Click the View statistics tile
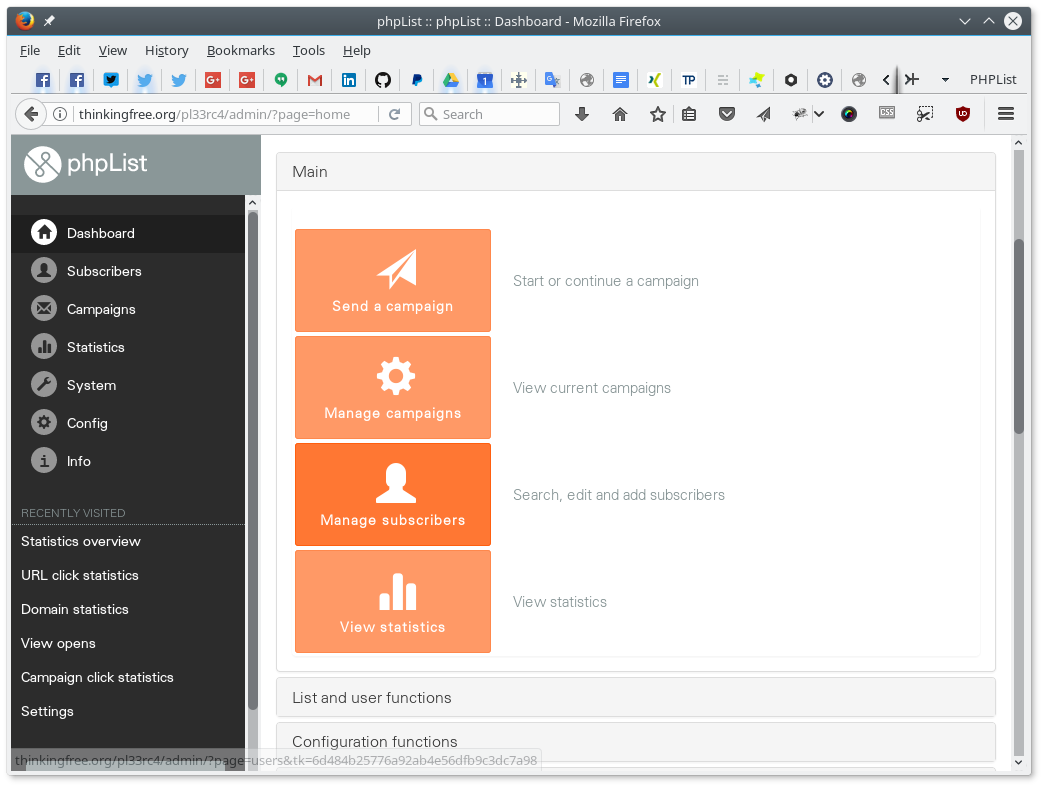 coord(392,601)
